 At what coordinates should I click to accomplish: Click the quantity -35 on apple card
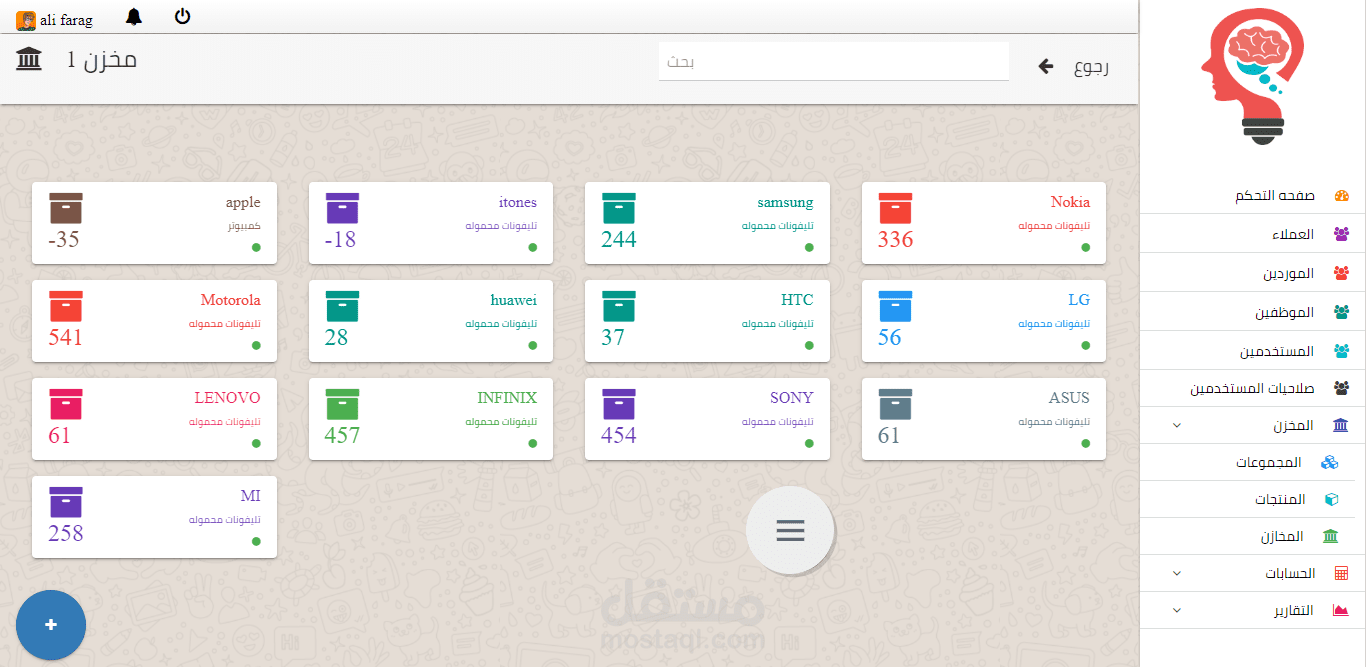pos(64,240)
